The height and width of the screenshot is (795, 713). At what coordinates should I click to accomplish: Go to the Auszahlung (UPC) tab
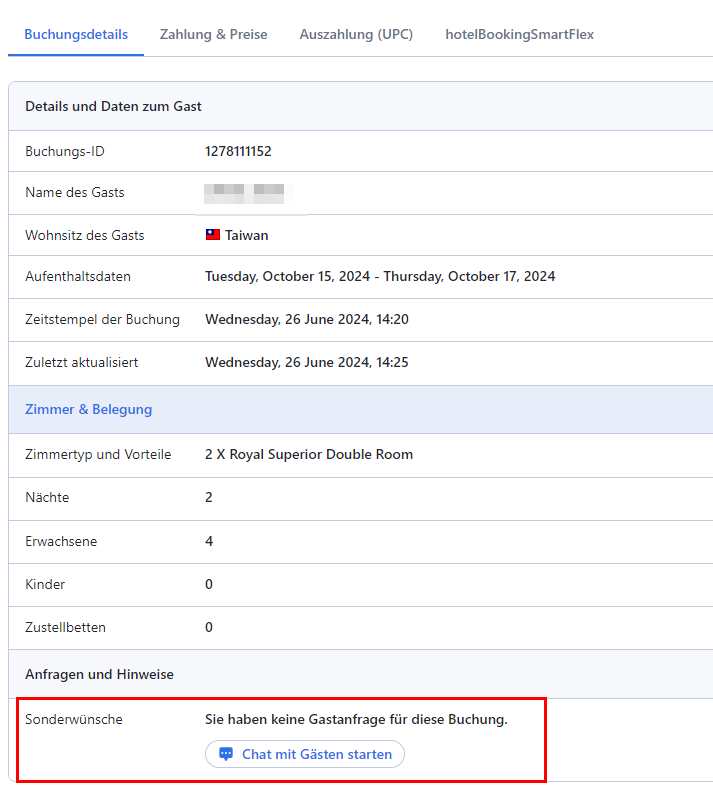[x=356, y=34]
